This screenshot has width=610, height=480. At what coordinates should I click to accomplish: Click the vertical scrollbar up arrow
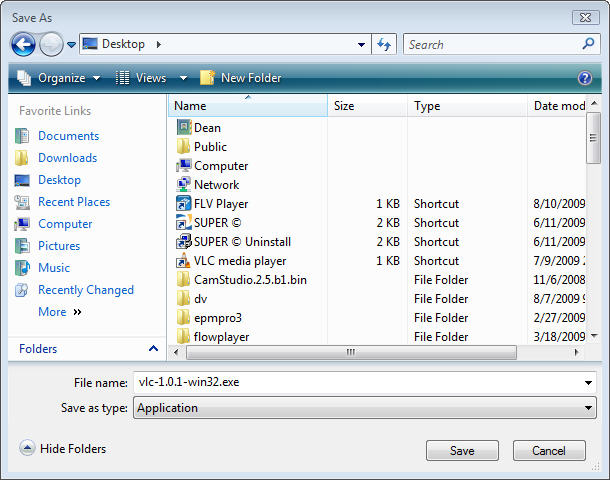594,103
